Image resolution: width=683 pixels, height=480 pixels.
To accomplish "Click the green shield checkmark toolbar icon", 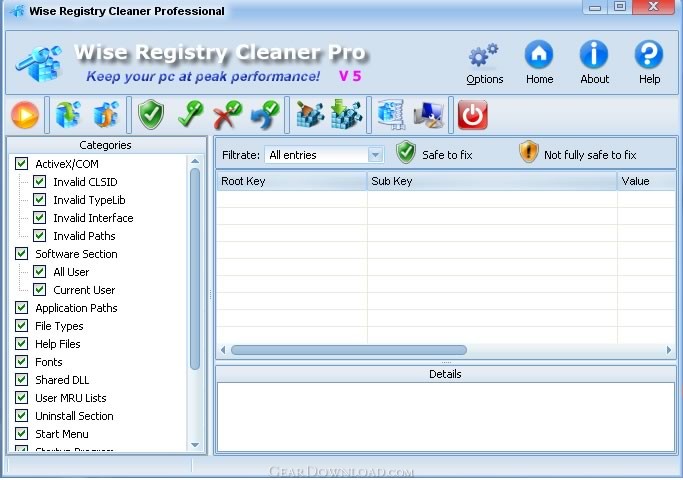I will 151,115.
